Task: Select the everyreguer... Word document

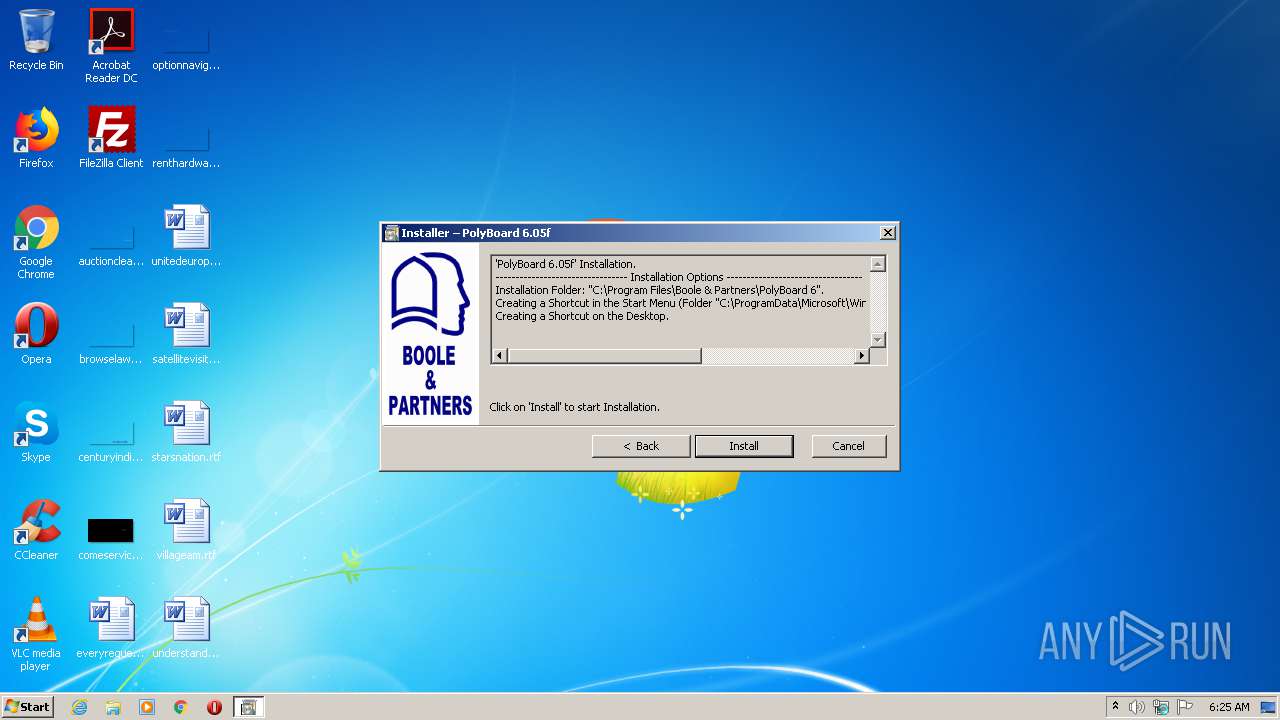Action: tap(111, 629)
